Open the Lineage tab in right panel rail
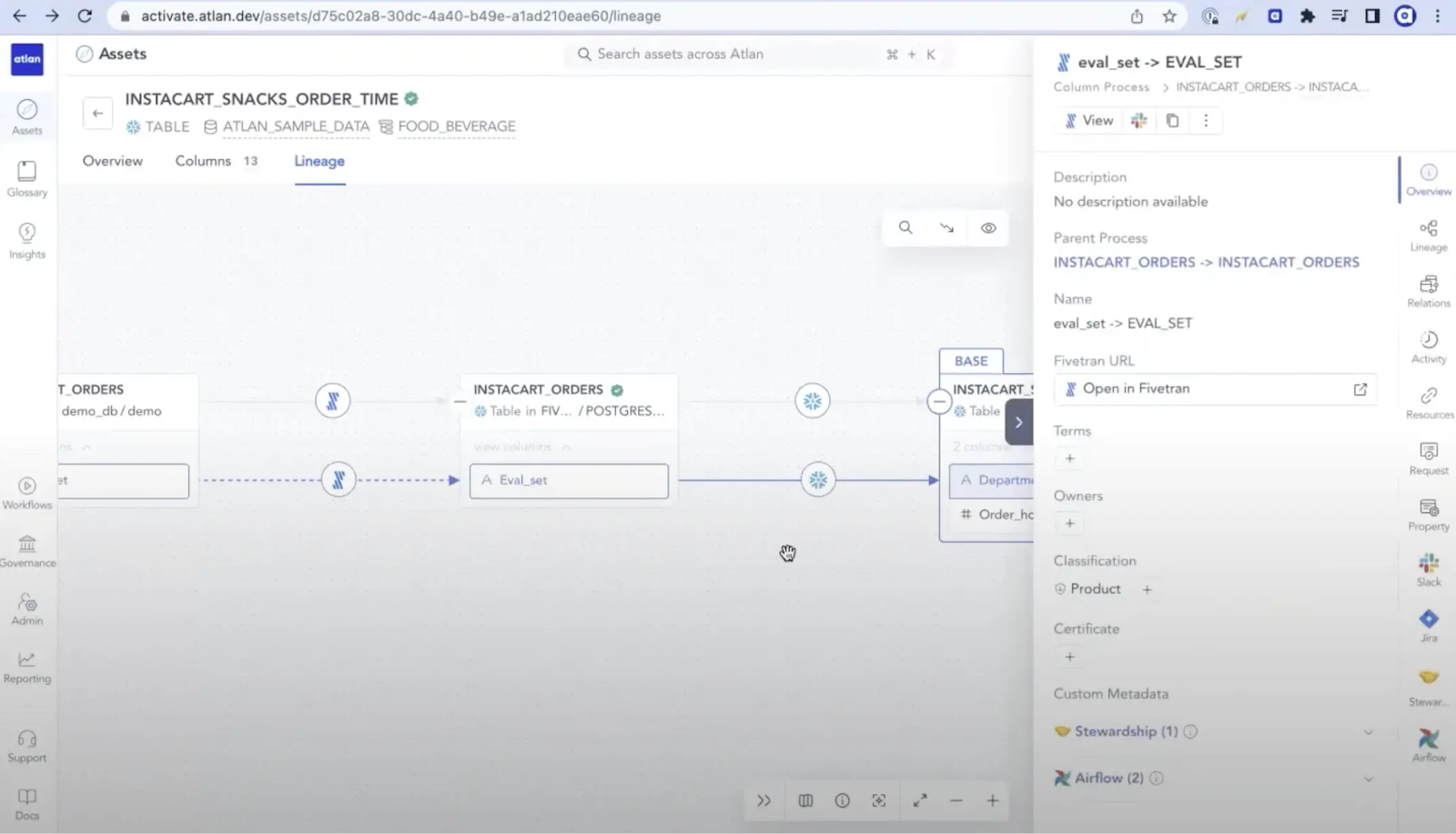1456x834 pixels. click(1429, 236)
